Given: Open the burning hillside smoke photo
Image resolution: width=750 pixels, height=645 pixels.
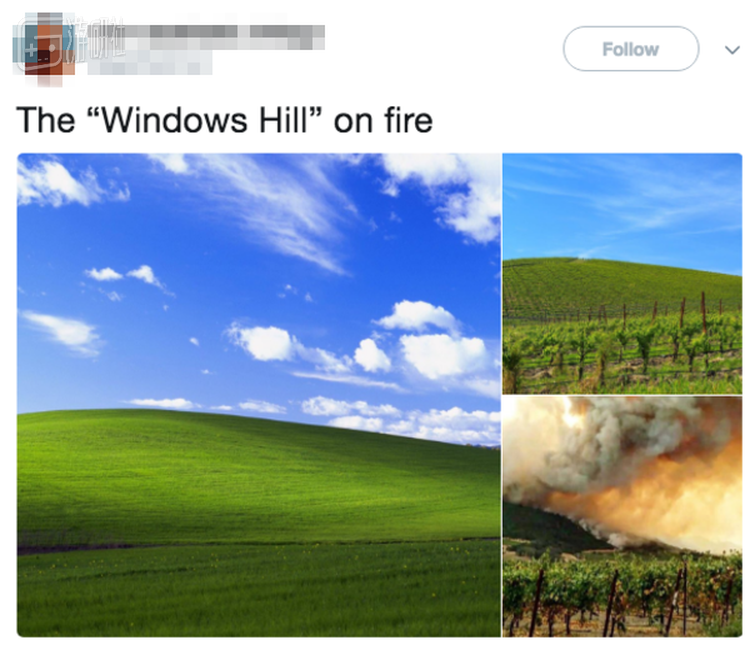Looking at the screenshot, I should coord(622,516).
